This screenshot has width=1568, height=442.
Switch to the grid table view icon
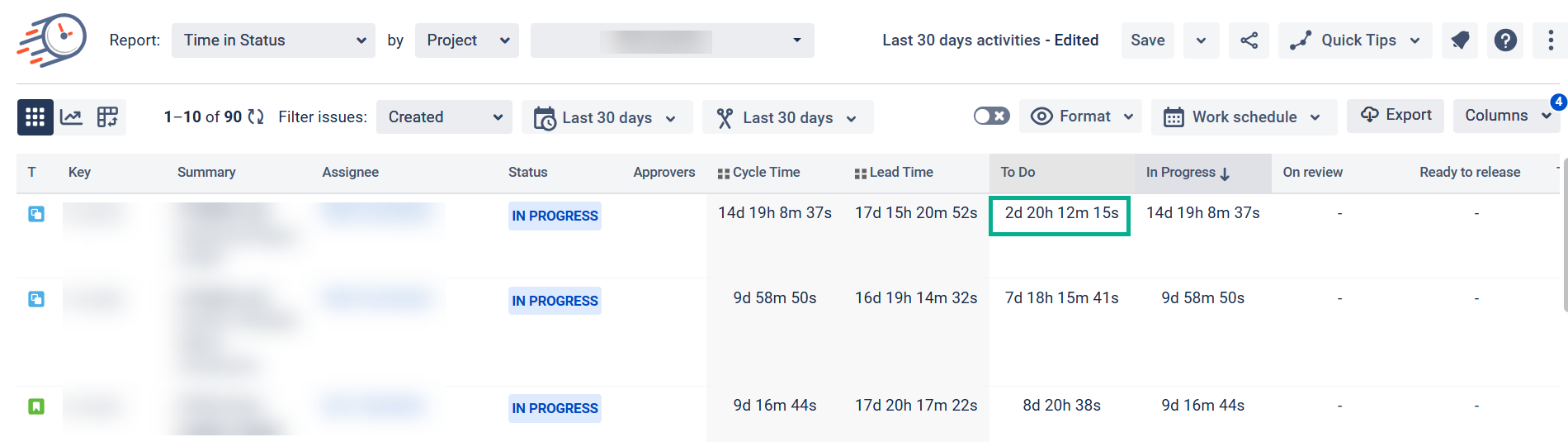coord(35,117)
